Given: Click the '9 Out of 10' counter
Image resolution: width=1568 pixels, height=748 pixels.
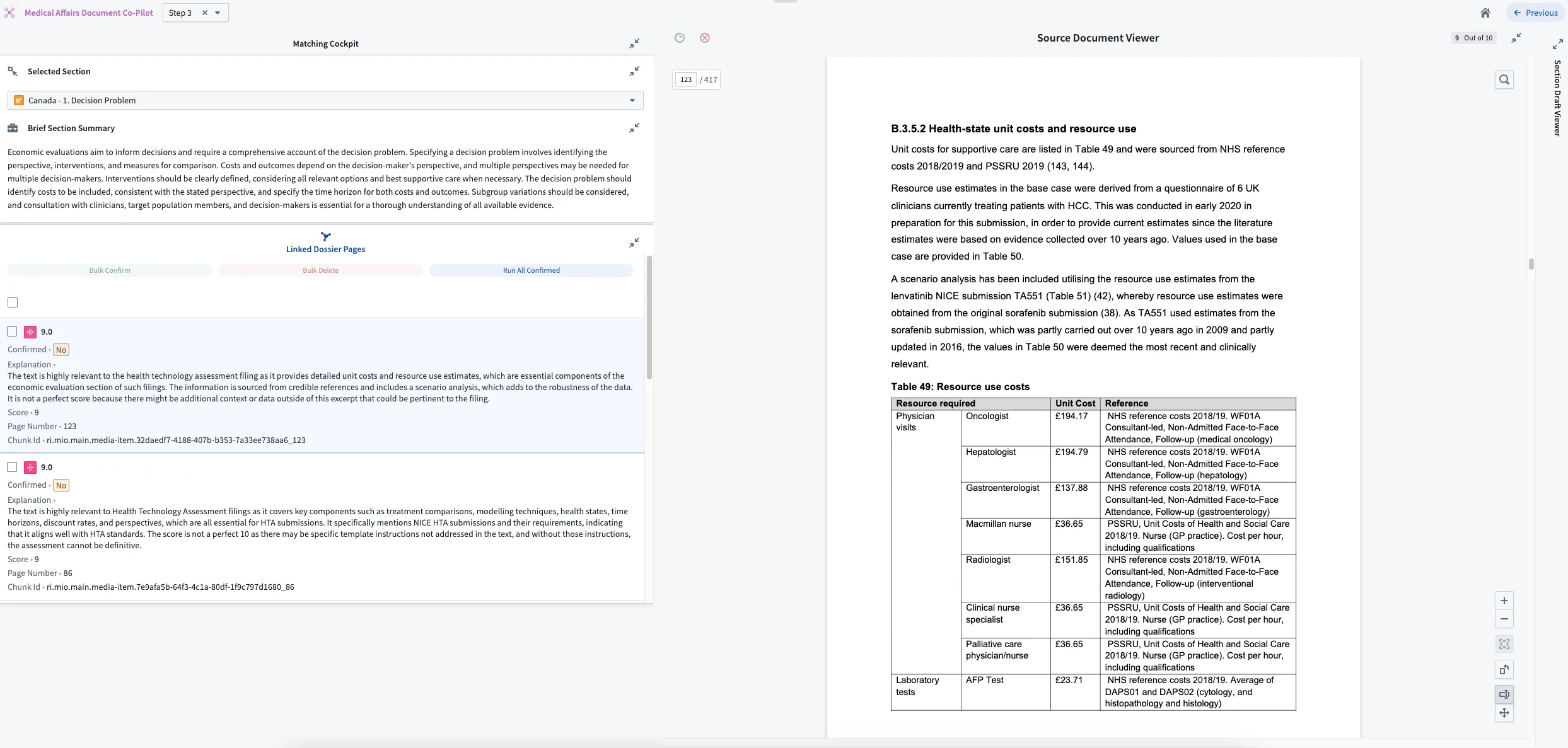Looking at the screenshot, I should (1473, 38).
